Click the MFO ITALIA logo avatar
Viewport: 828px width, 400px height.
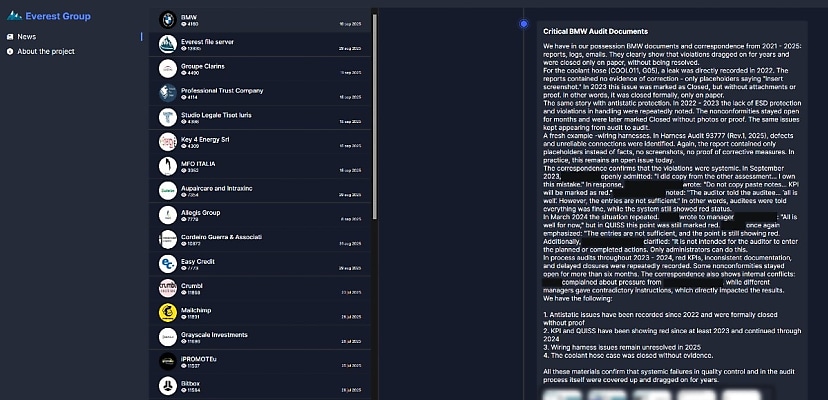[168, 166]
